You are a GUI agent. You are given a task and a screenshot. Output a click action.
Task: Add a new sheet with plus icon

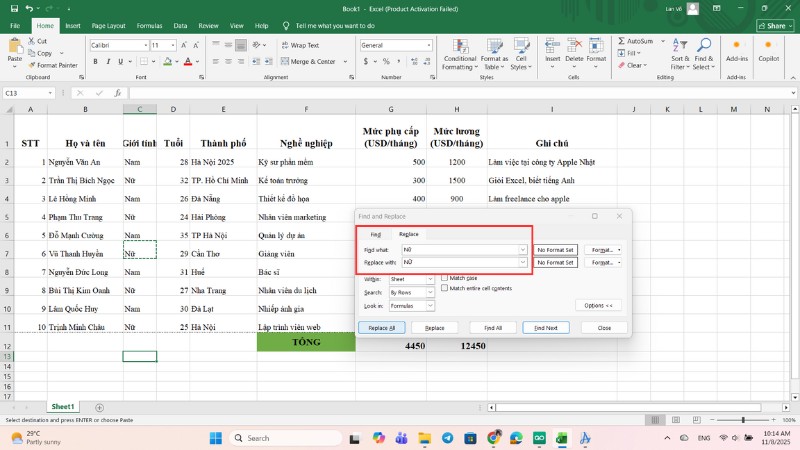pos(99,407)
